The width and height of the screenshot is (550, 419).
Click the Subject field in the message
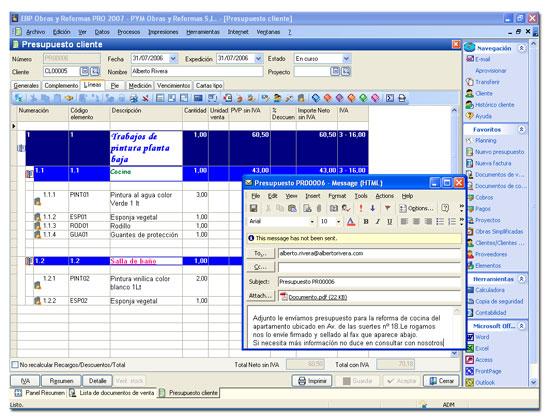(369, 282)
